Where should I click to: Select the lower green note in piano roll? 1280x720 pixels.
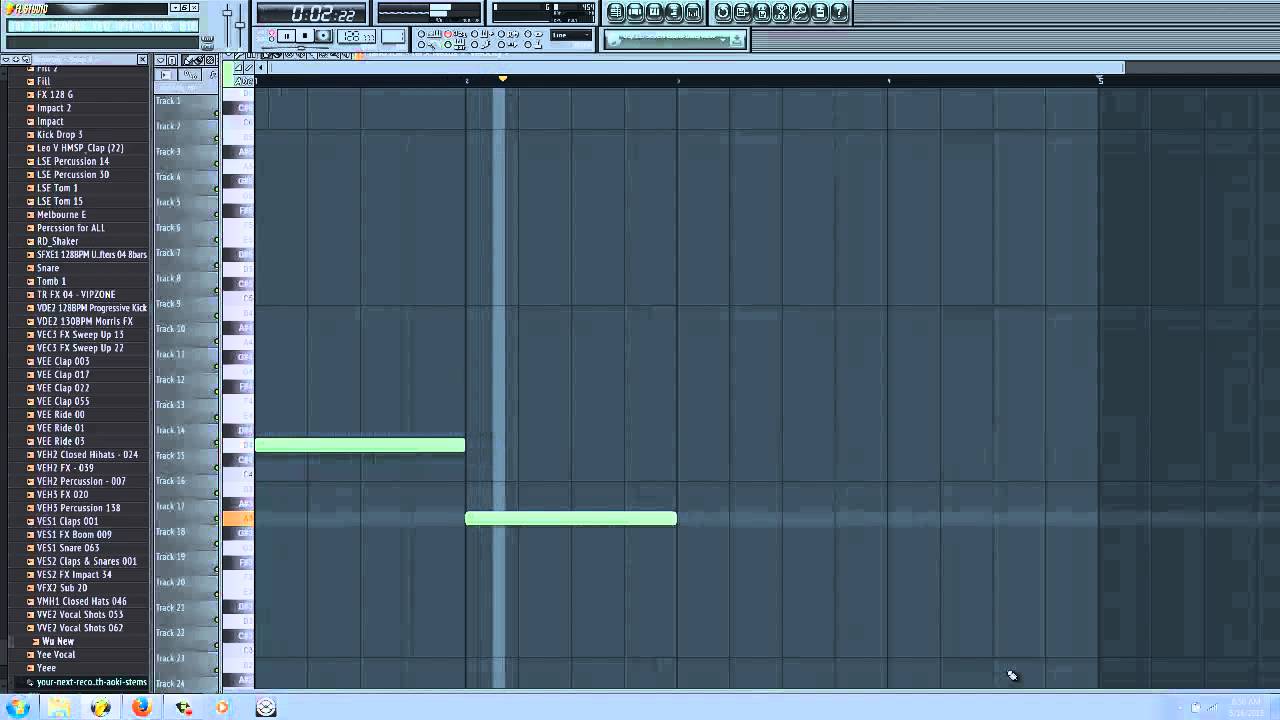click(x=571, y=518)
